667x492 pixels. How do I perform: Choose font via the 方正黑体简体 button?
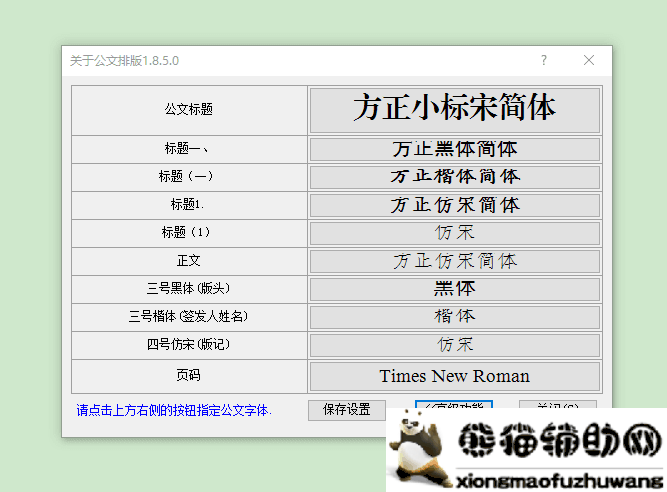pyautogui.click(x=454, y=149)
